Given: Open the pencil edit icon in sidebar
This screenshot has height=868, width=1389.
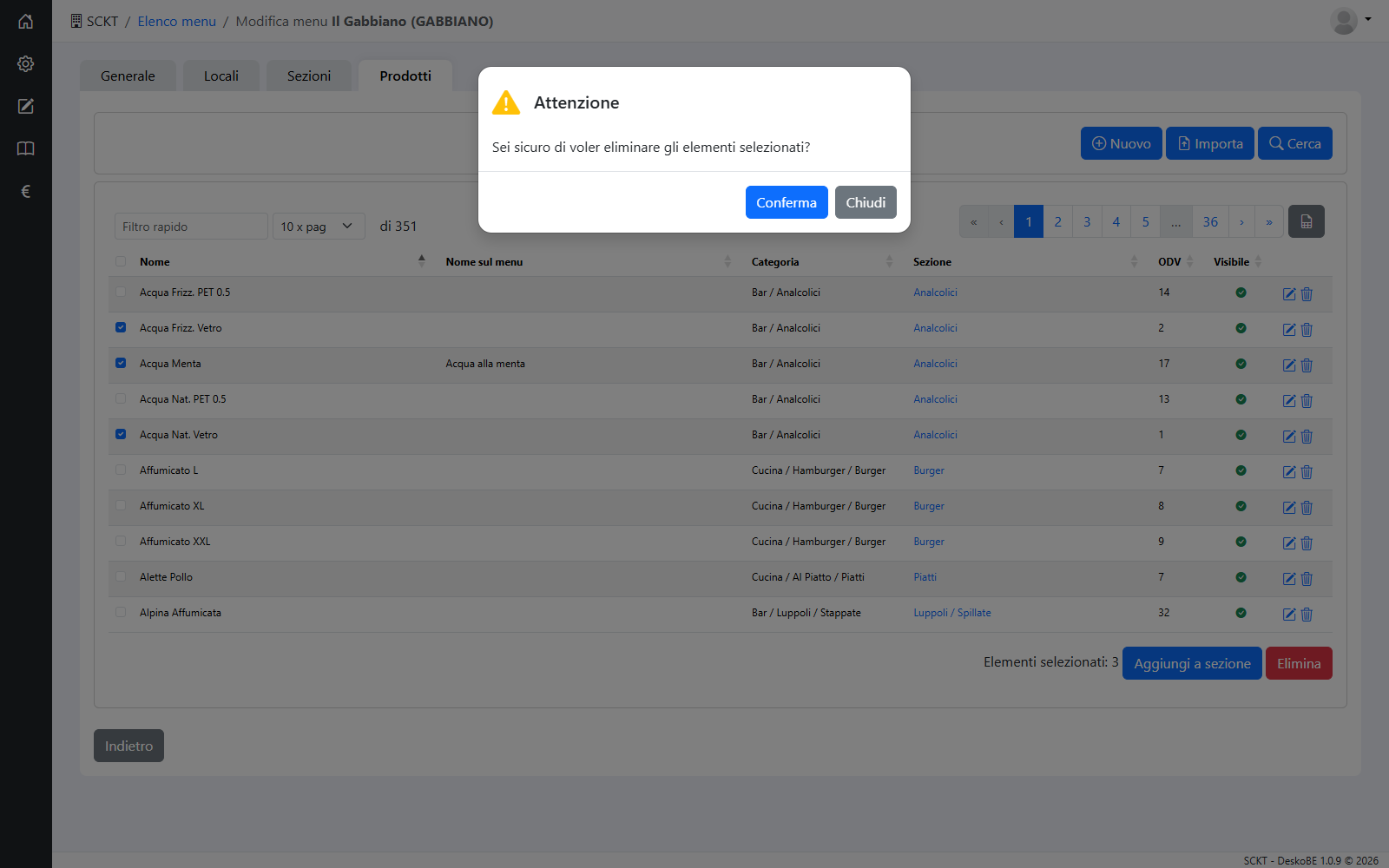Looking at the screenshot, I should coord(26,107).
